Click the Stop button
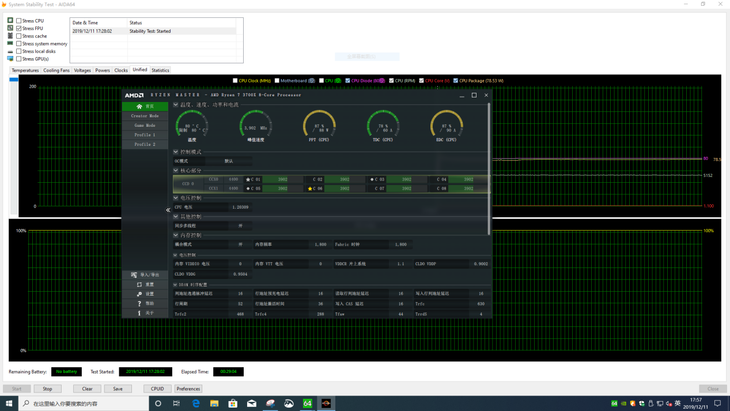 pos(47,389)
